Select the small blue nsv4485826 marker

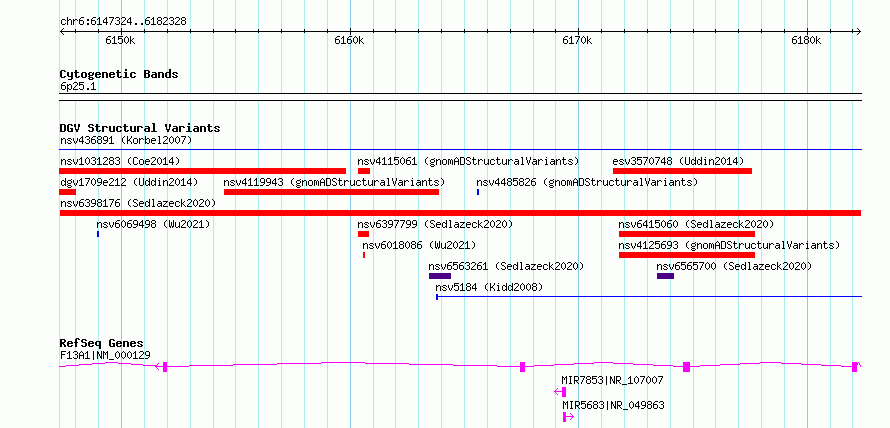pyautogui.click(x=478, y=192)
